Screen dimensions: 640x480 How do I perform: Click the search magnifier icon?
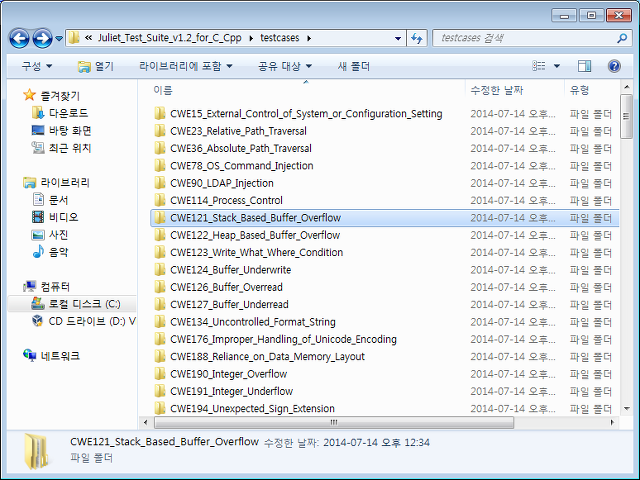click(x=622, y=38)
